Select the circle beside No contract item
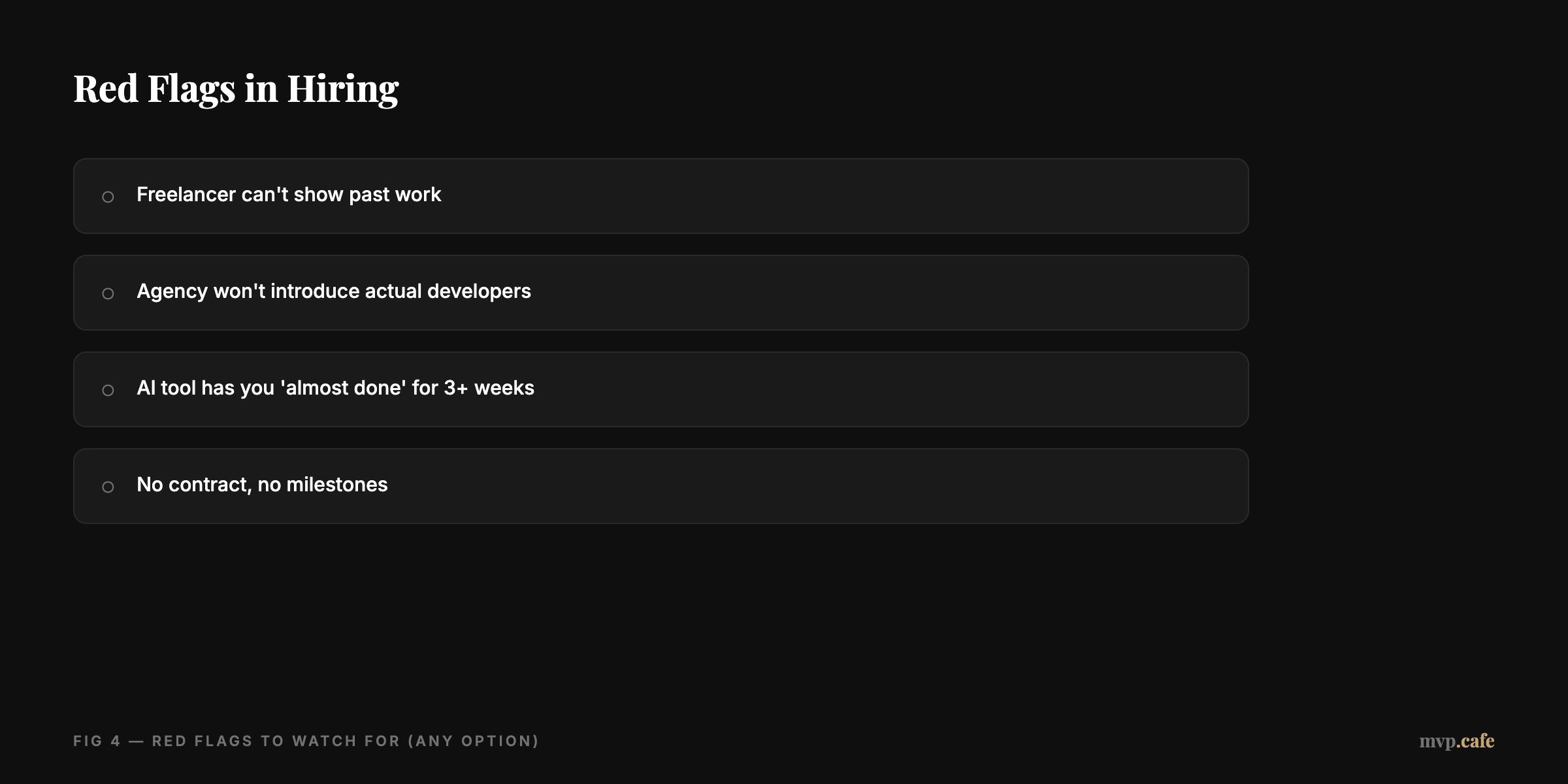The width and height of the screenshot is (1568, 784). click(108, 487)
